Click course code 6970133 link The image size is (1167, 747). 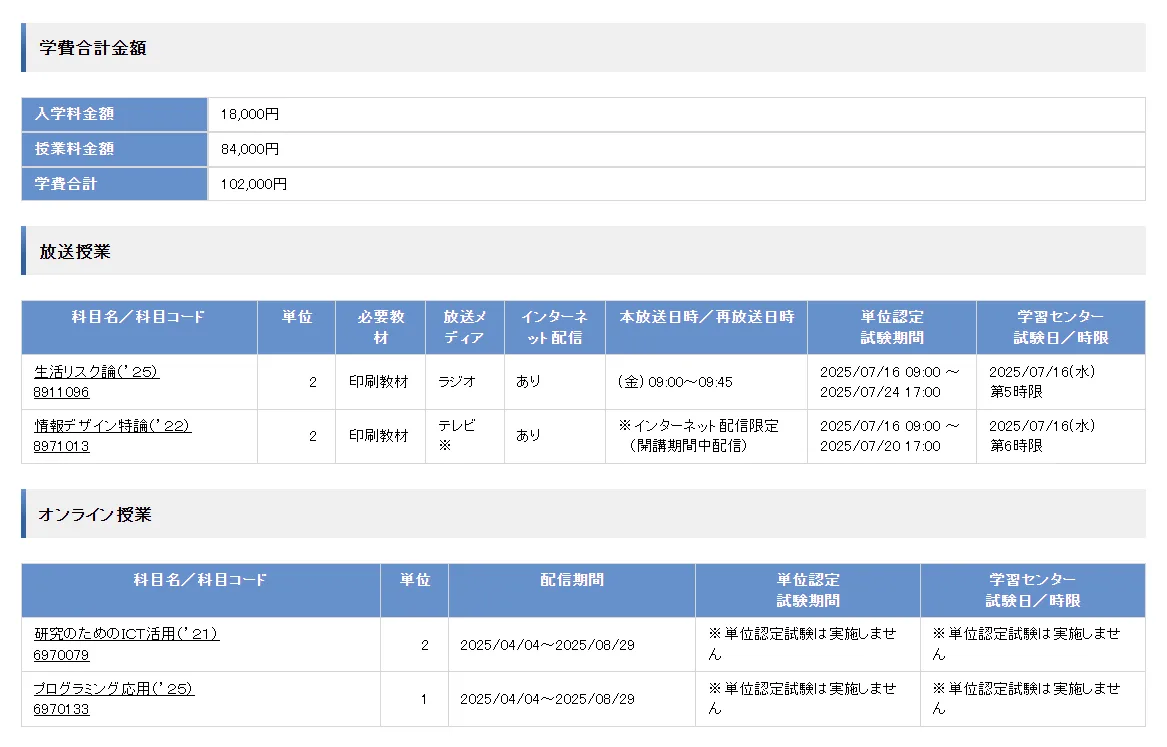click(x=61, y=709)
